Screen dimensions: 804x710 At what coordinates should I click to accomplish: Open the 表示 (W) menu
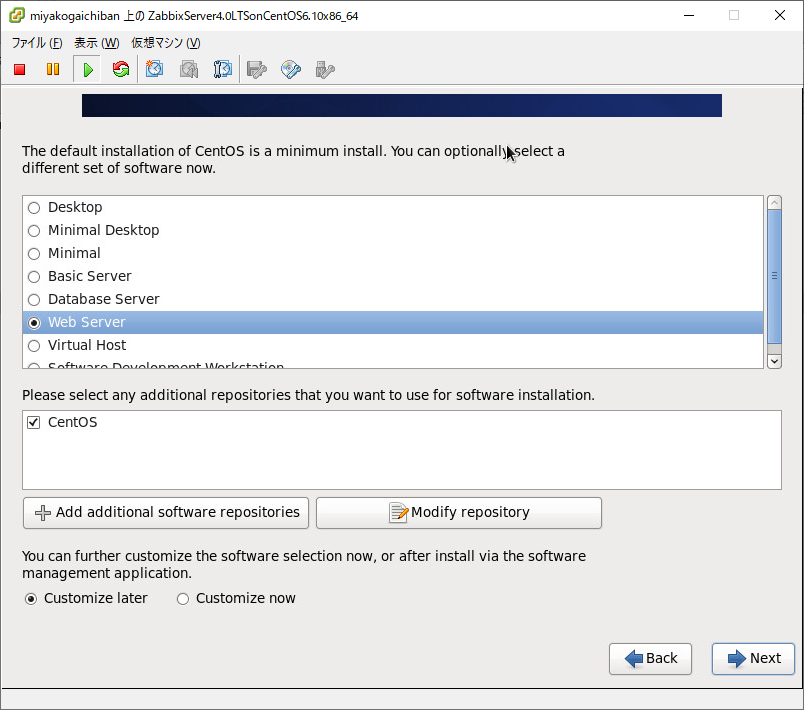click(x=96, y=43)
